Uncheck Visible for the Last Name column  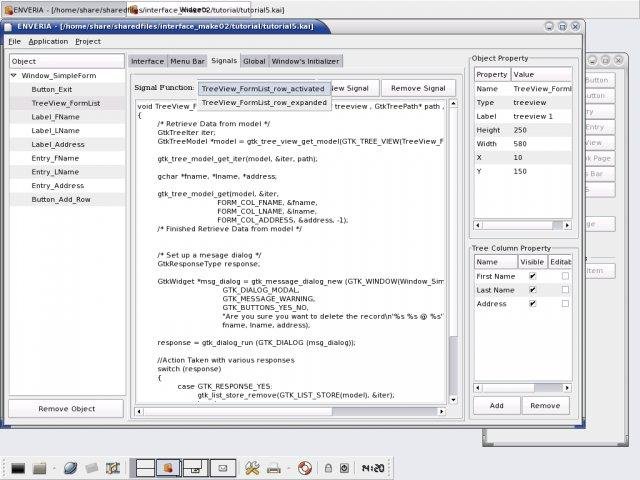coord(532,290)
